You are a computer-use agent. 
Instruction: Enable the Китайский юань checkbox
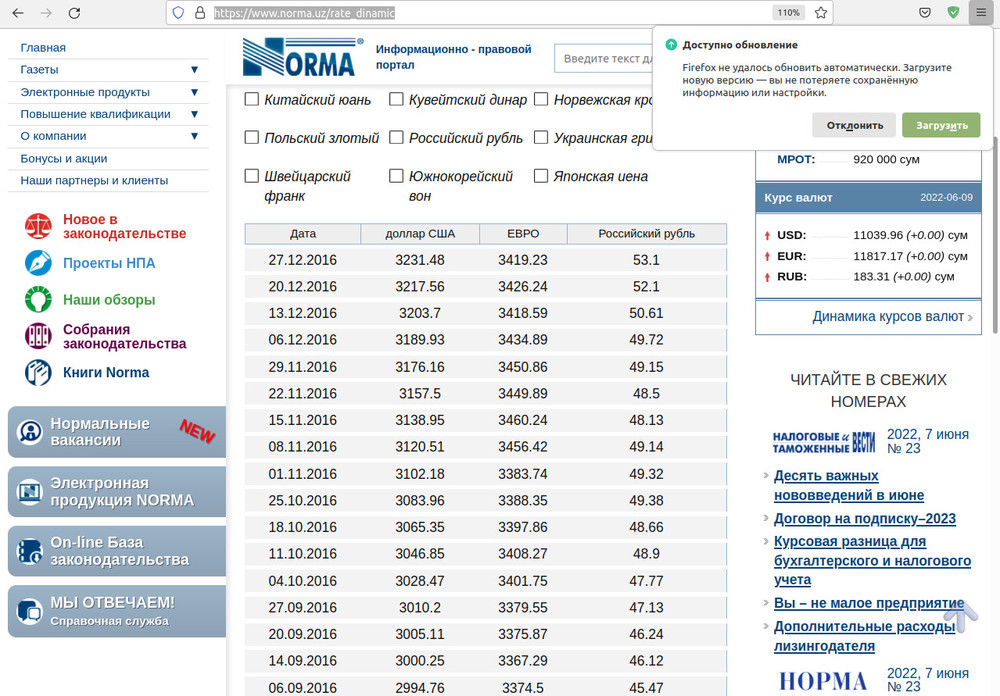pyautogui.click(x=252, y=99)
